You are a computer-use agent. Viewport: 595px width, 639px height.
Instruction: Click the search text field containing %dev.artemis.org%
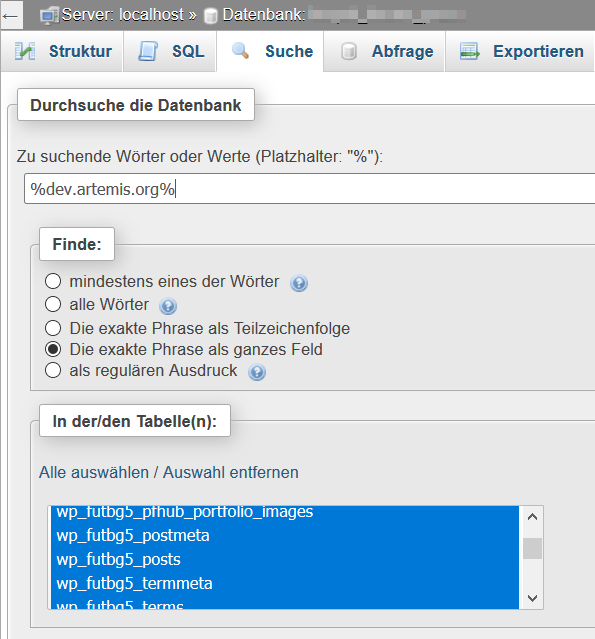tap(310, 189)
